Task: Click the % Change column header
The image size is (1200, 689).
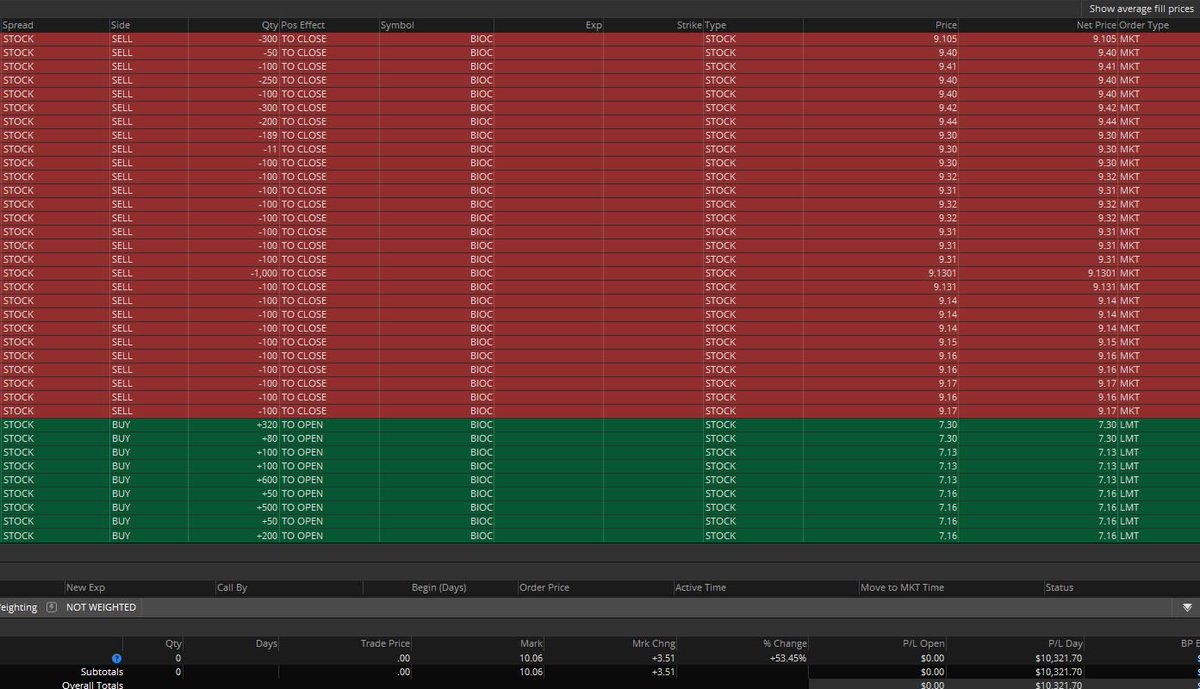Action: [785, 644]
